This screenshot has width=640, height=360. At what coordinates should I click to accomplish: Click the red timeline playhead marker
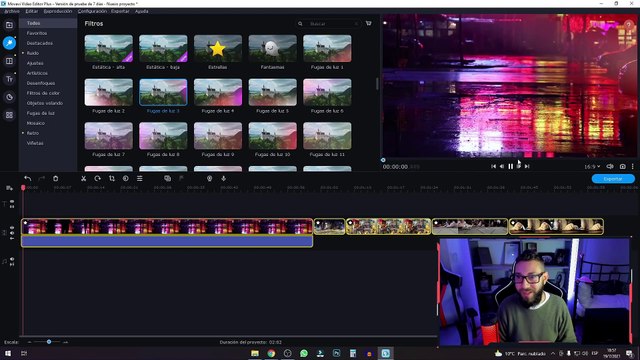click(x=23, y=187)
